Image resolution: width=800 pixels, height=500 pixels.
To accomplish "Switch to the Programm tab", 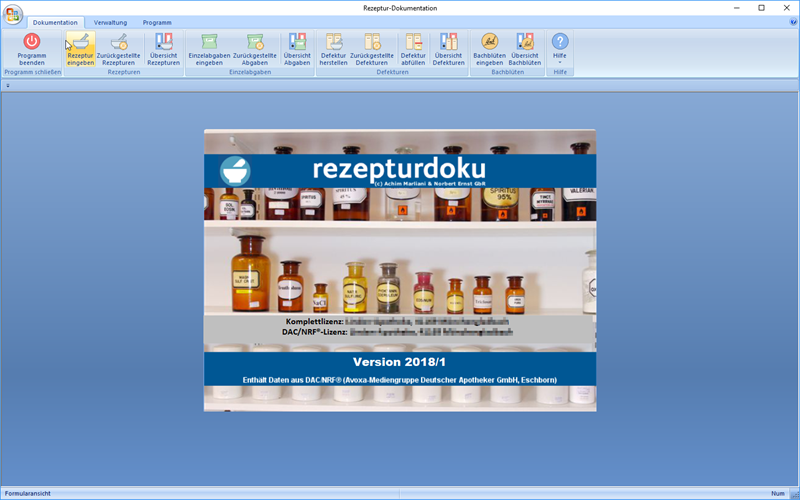I will (x=156, y=22).
